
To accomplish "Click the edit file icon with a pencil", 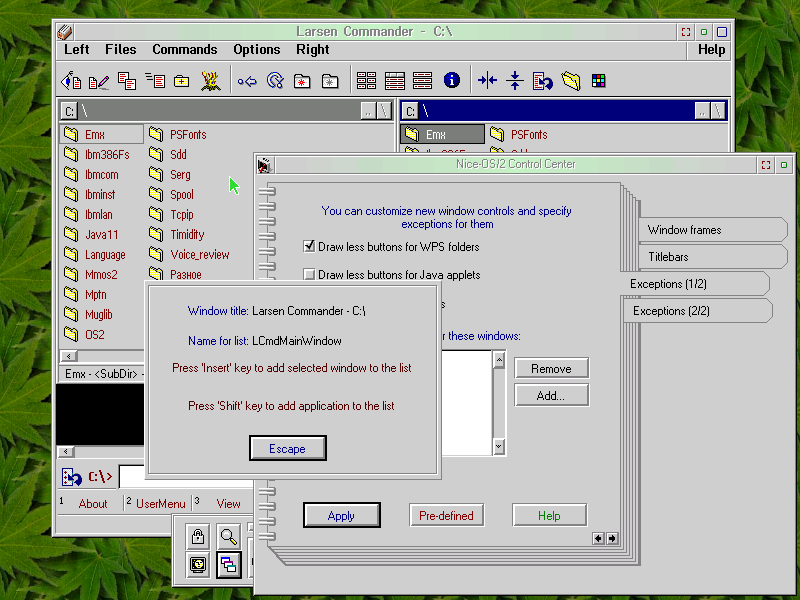I will (x=99, y=81).
